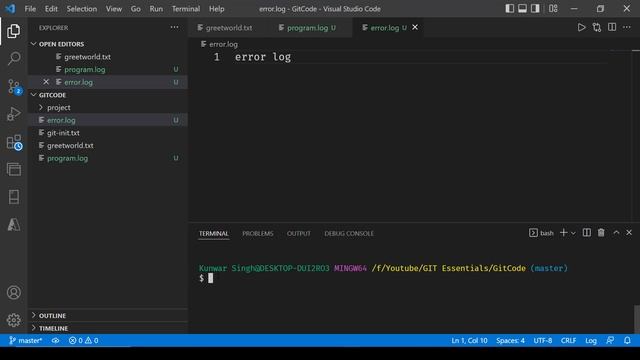This screenshot has width=640, height=360.
Task: Click Open Changes icon in the editor toolbar
Action: (597, 27)
